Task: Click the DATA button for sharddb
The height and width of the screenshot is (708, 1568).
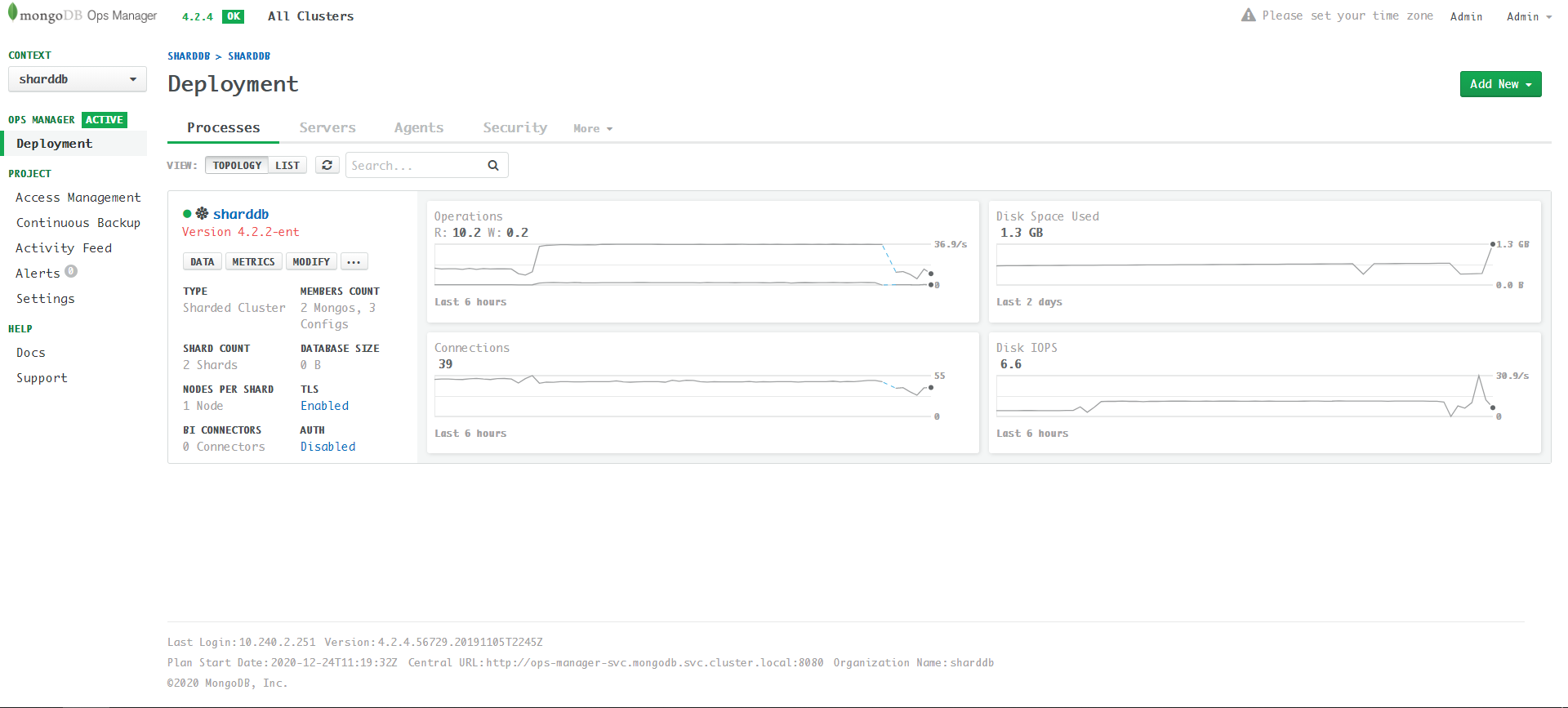Action: pos(203,261)
